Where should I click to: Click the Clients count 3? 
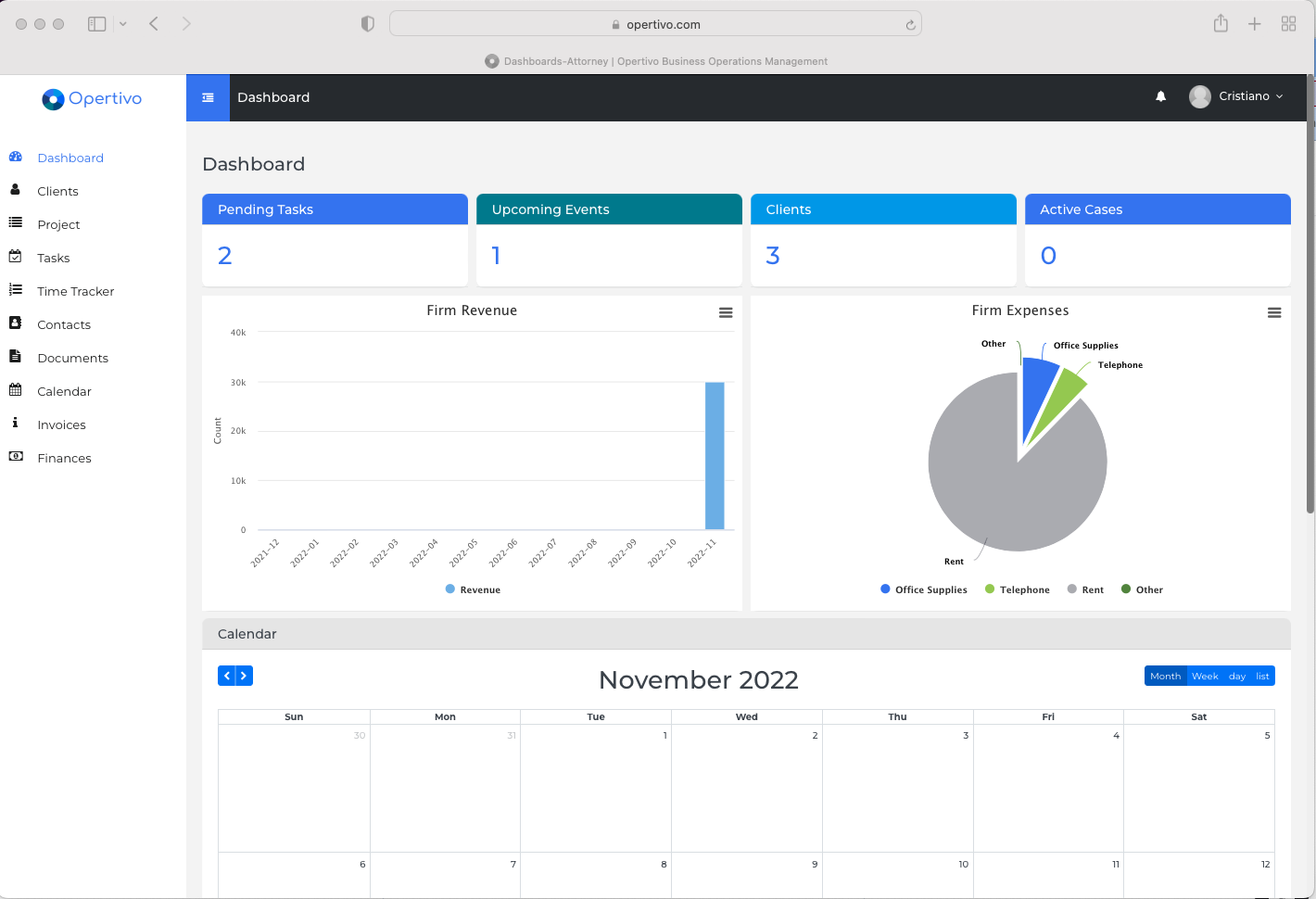click(x=773, y=256)
